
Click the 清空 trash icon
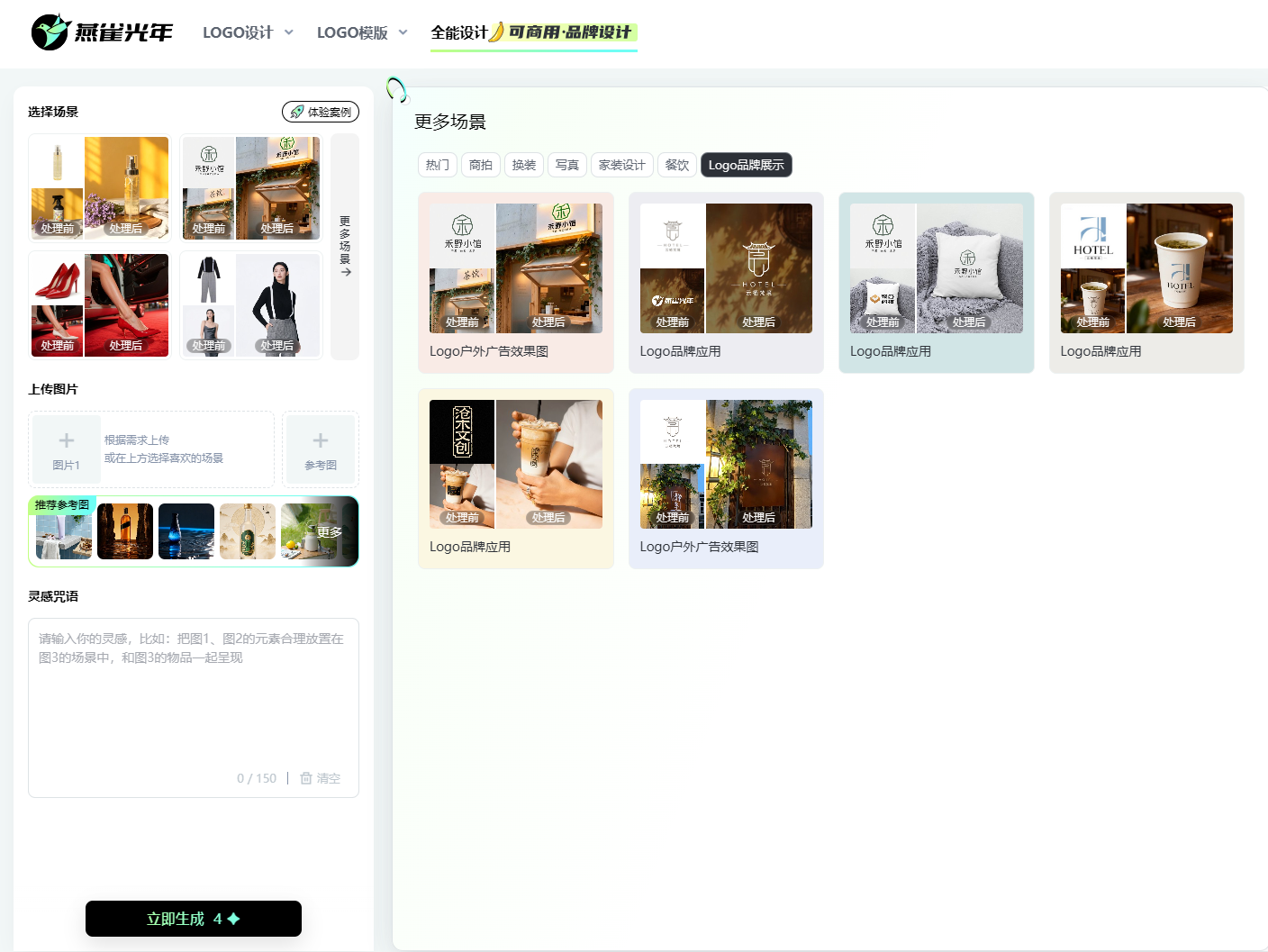click(x=306, y=778)
